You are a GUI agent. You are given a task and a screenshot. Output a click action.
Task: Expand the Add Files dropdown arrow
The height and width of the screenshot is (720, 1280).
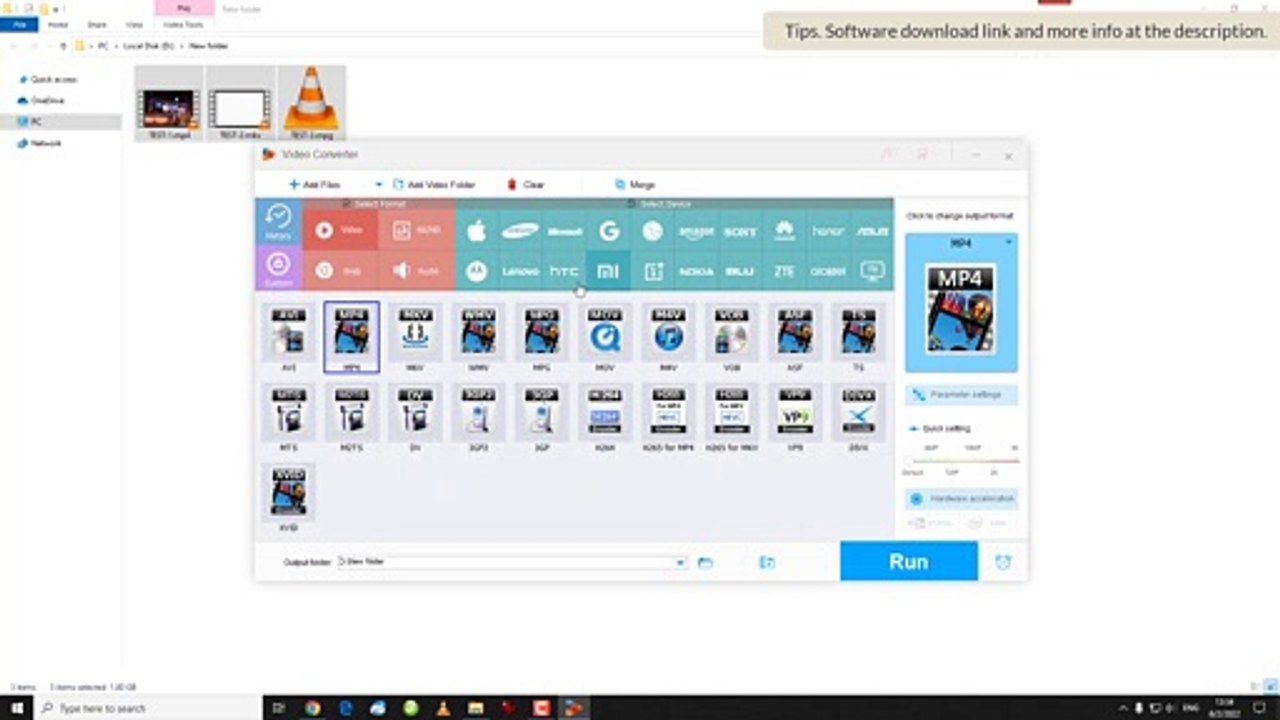click(x=379, y=185)
